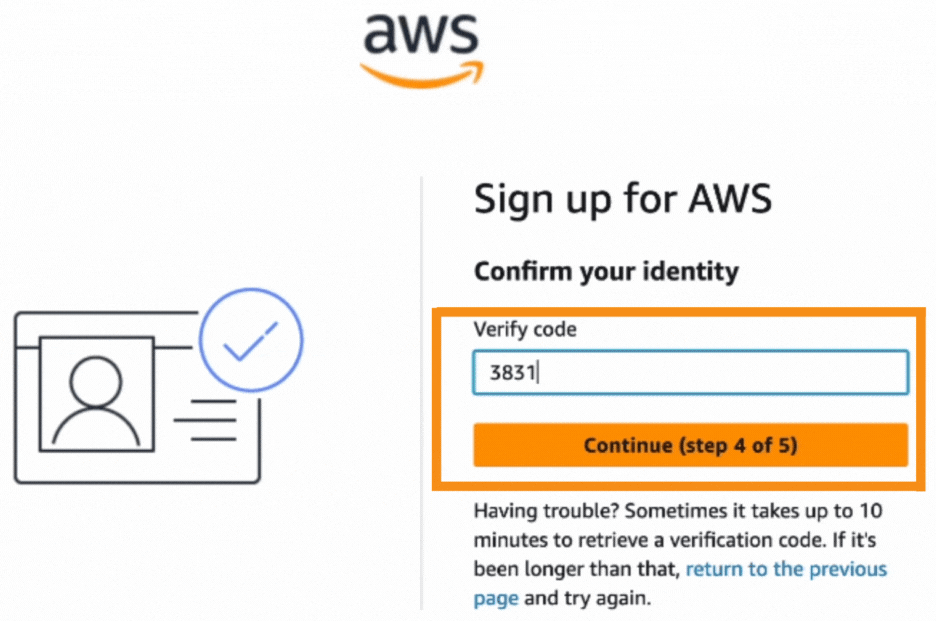Click the Confirm your identity subheading
Viewport: 936px width, 621px height.
click(605, 270)
